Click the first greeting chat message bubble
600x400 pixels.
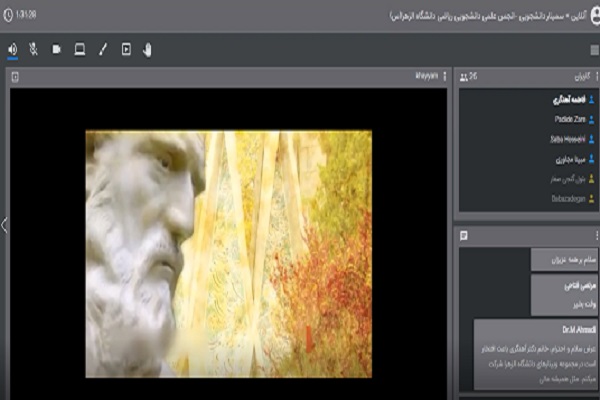(x=564, y=260)
